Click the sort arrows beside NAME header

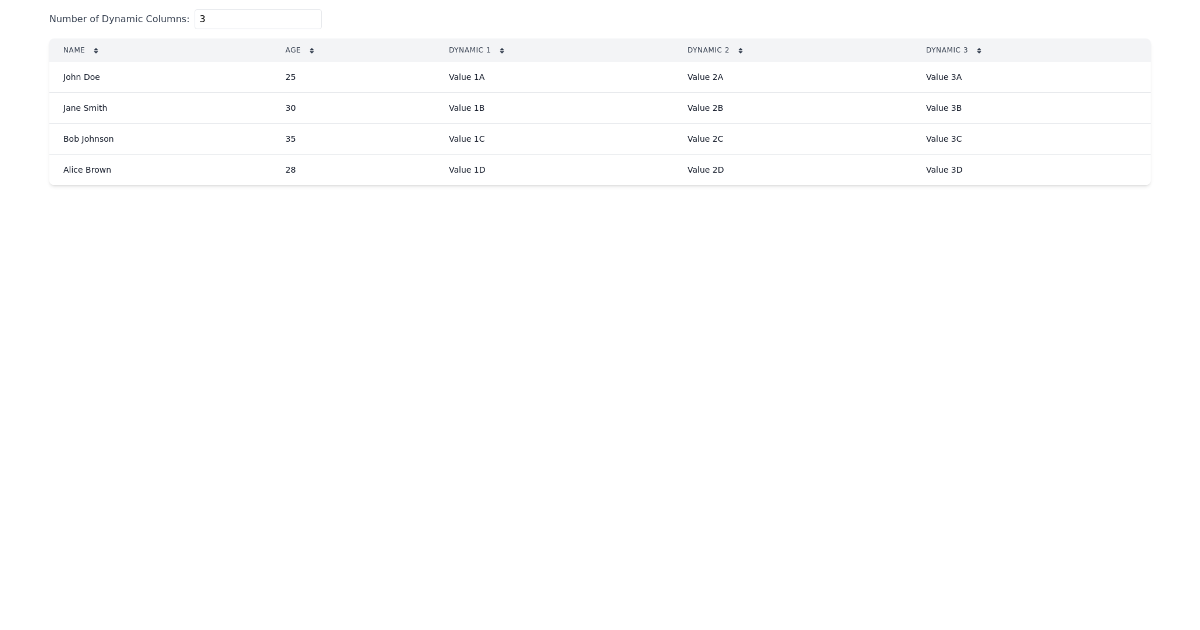(96, 50)
